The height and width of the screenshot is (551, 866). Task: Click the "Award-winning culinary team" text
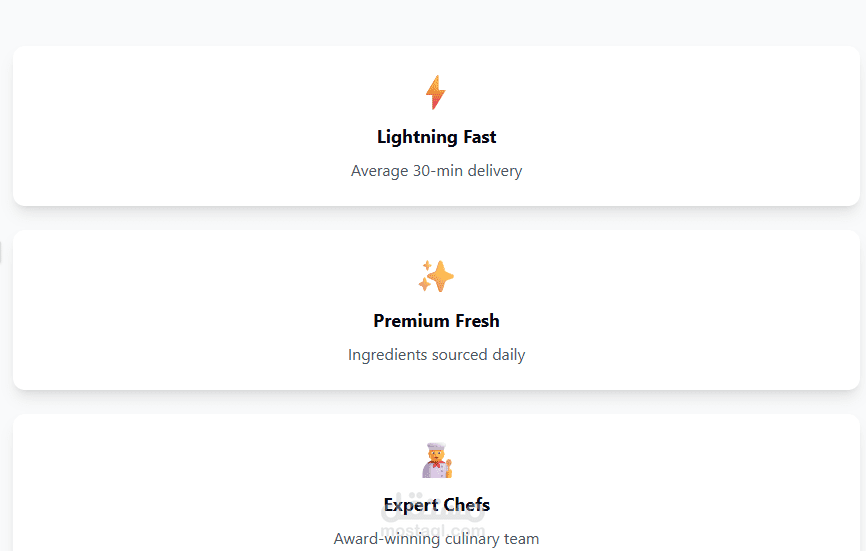pos(436,539)
